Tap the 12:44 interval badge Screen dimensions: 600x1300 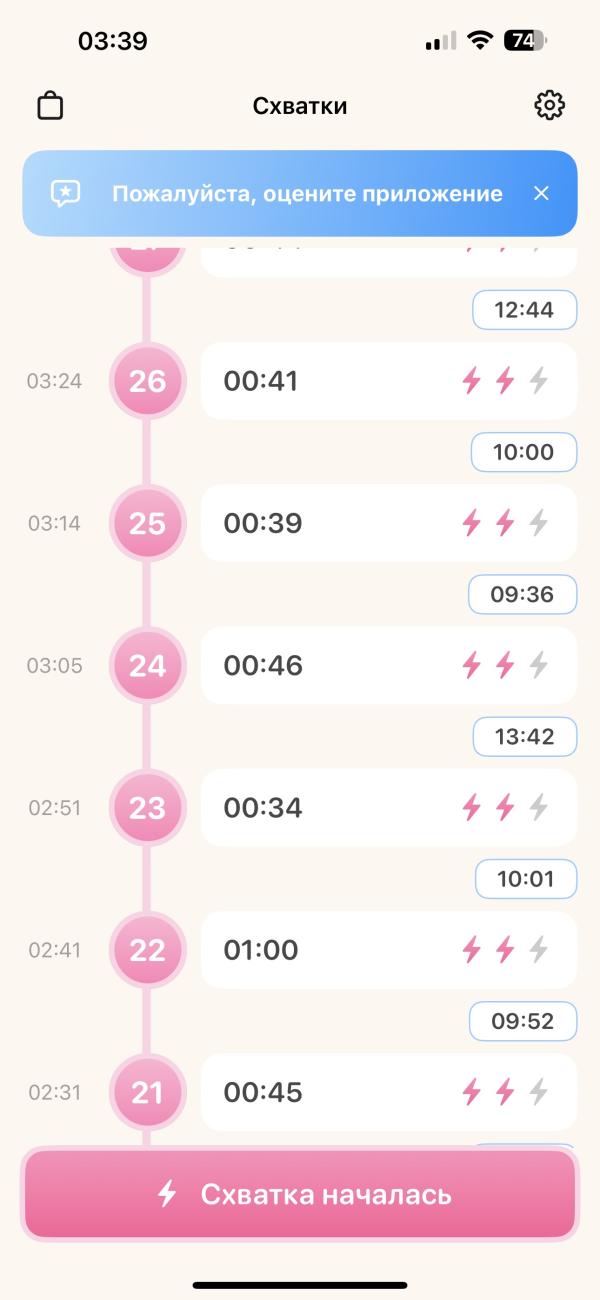coord(524,310)
